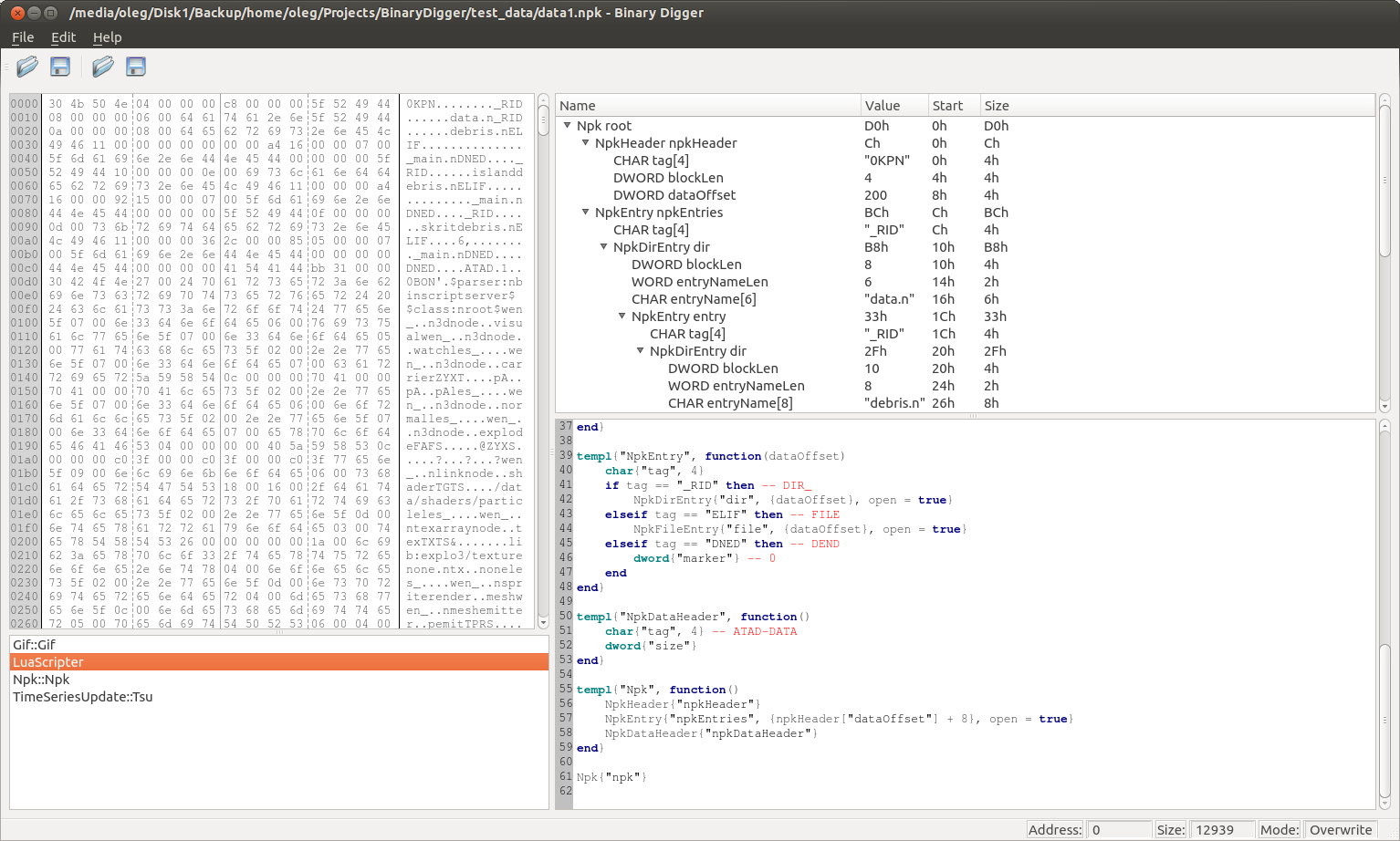Click the second open folder toolbar icon
This screenshot has height=841, width=1400.
coord(103,67)
